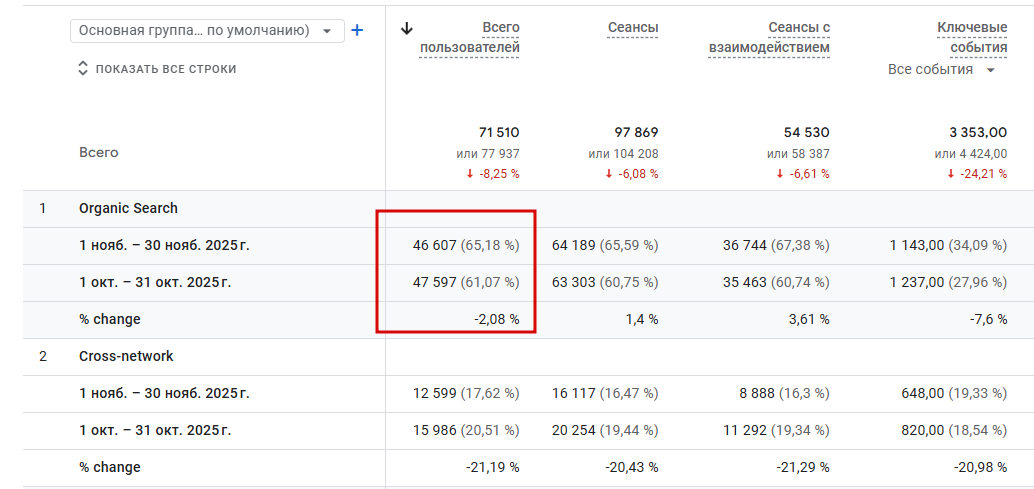Click the Сеансы column header

[632, 28]
